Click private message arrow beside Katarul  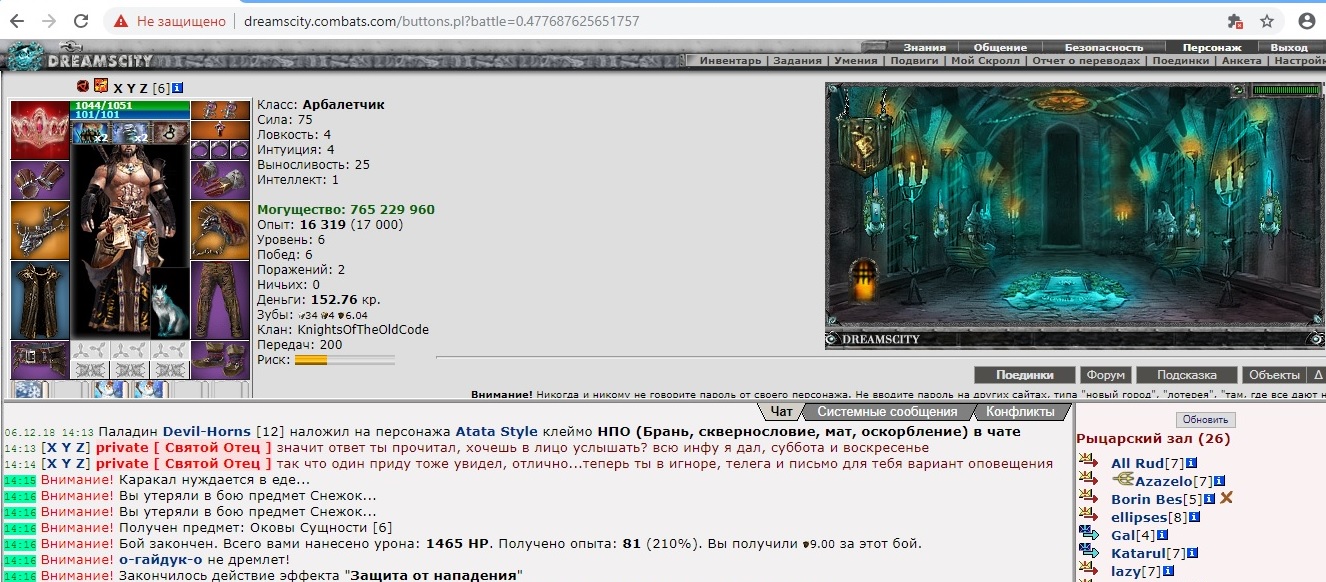pos(1090,552)
